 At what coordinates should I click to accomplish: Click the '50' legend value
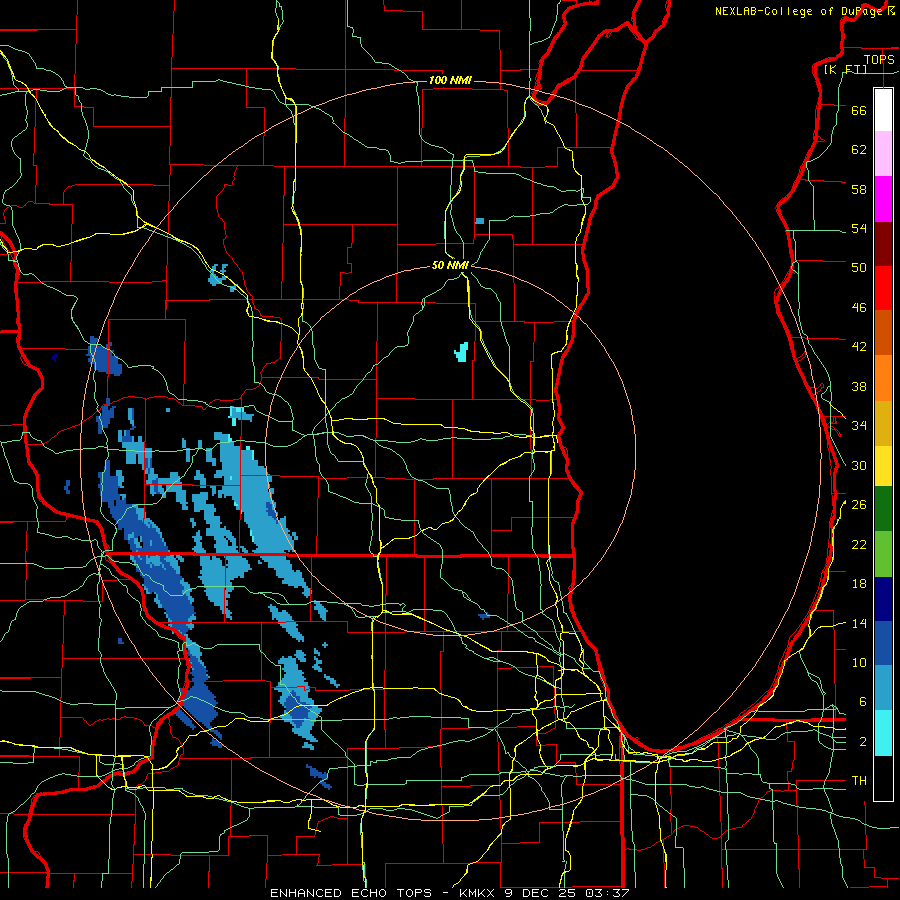(859, 268)
